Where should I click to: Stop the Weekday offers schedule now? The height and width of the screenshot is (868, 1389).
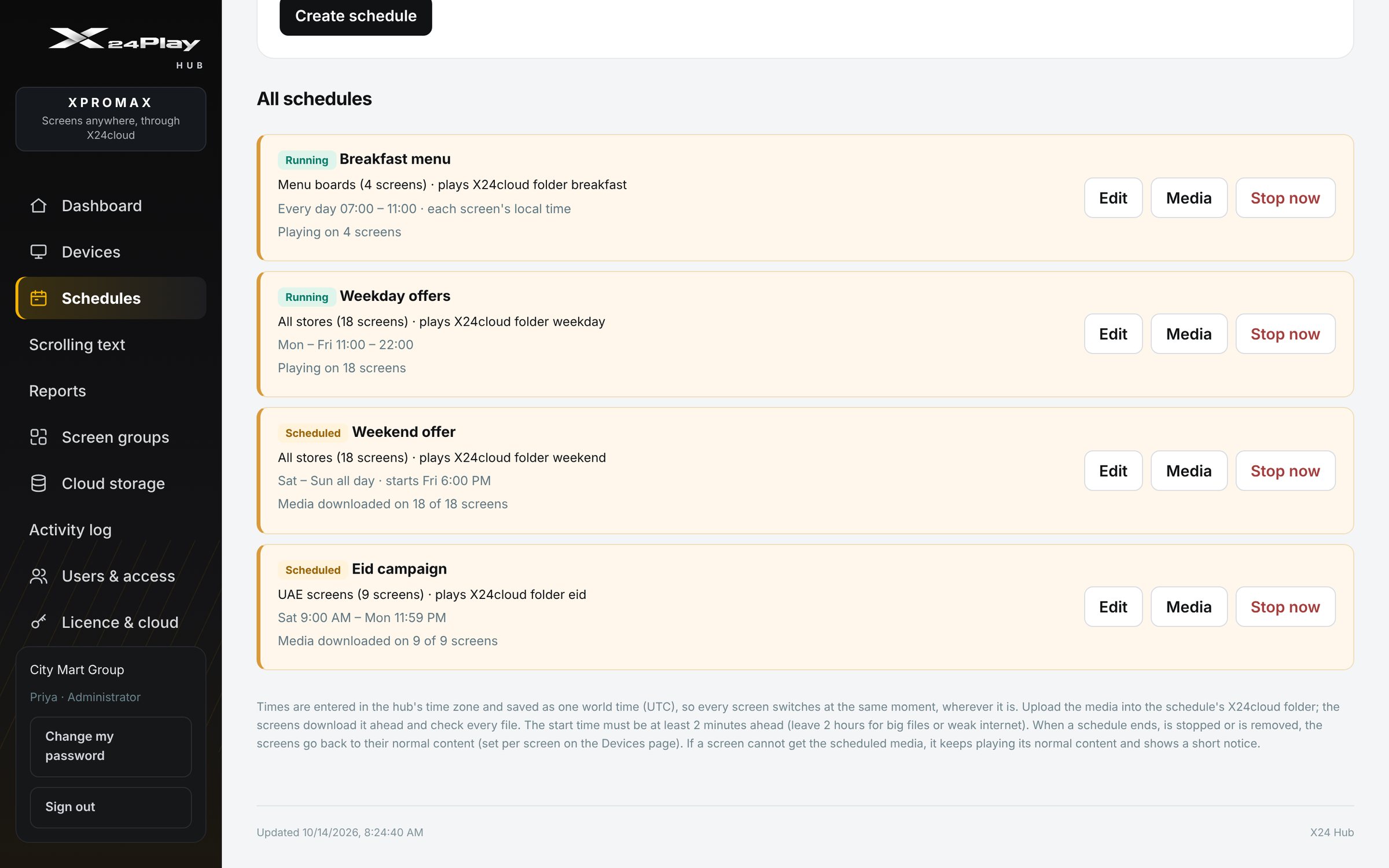pos(1285,334)
